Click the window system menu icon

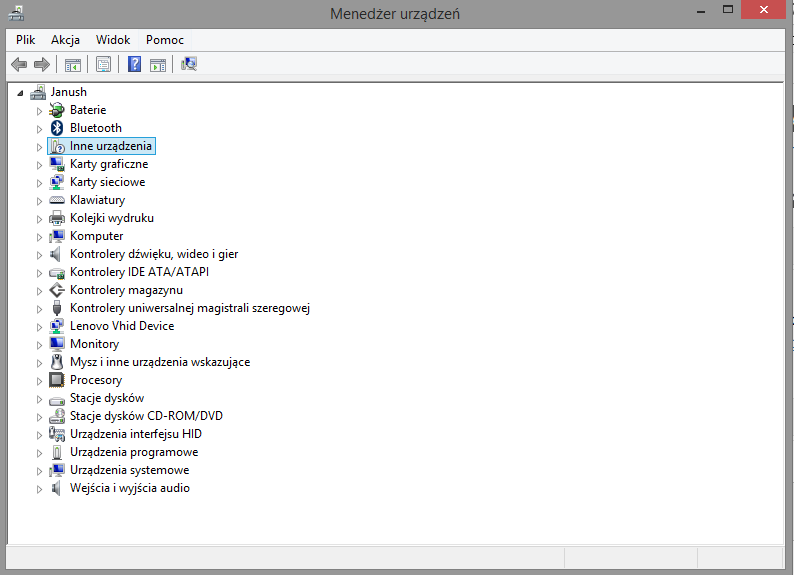(x=16, y=13)
